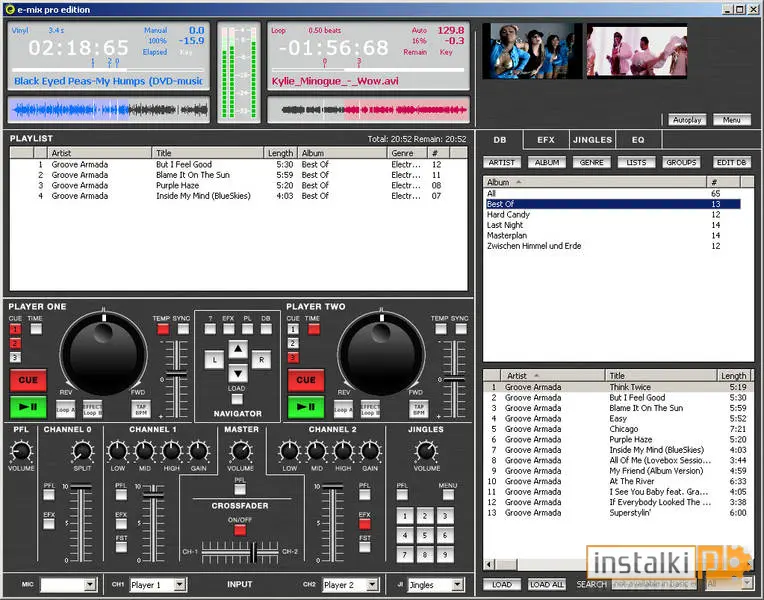Click Jingles VOLUME knob
764x600 pixels.
[x=426, y=451]
